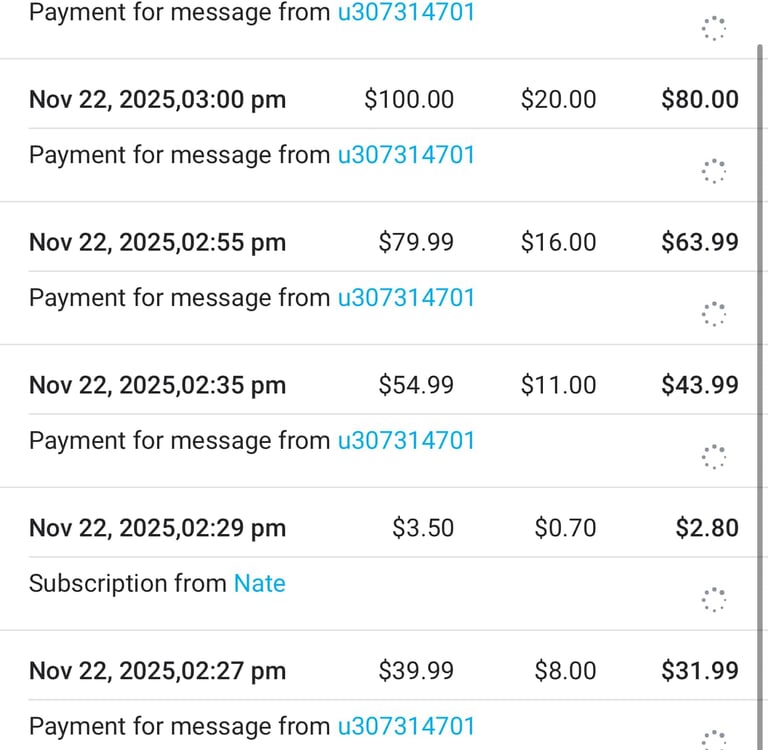Click the $31.99 net amount
768x750 pixels.
pyautogui.click(x=700, y=671)
